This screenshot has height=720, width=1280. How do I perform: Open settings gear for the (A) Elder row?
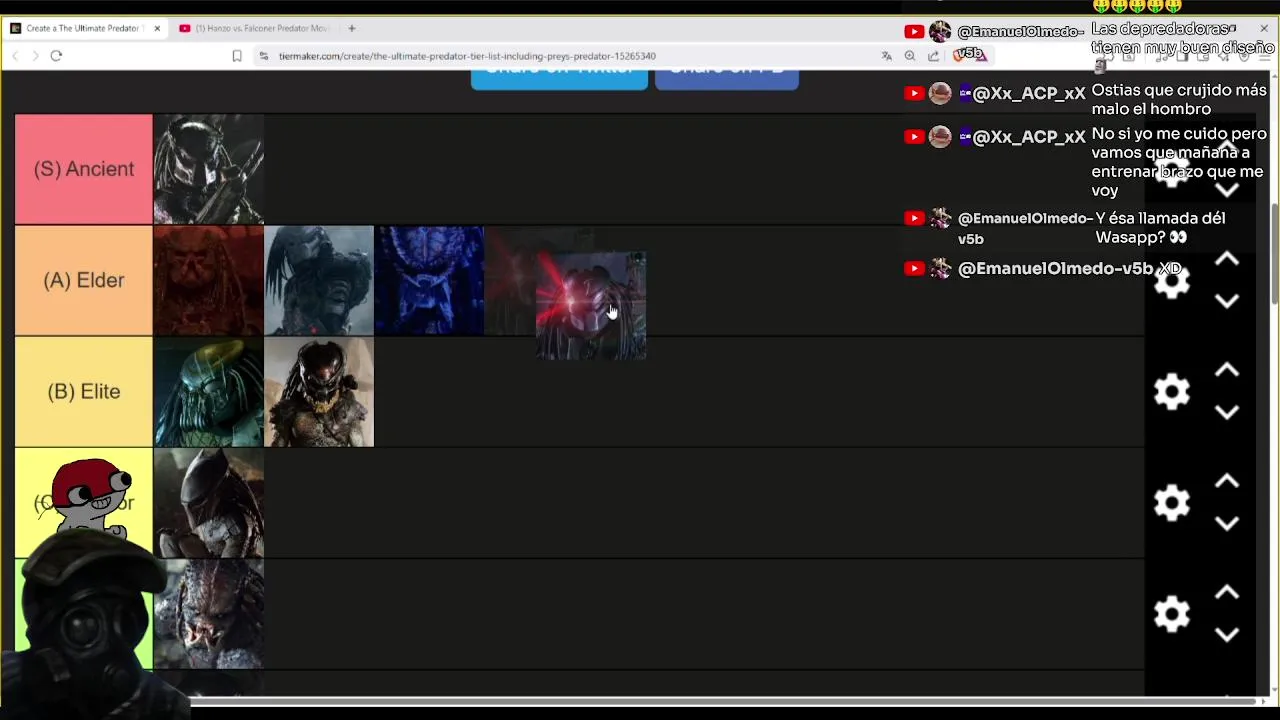1171,281
